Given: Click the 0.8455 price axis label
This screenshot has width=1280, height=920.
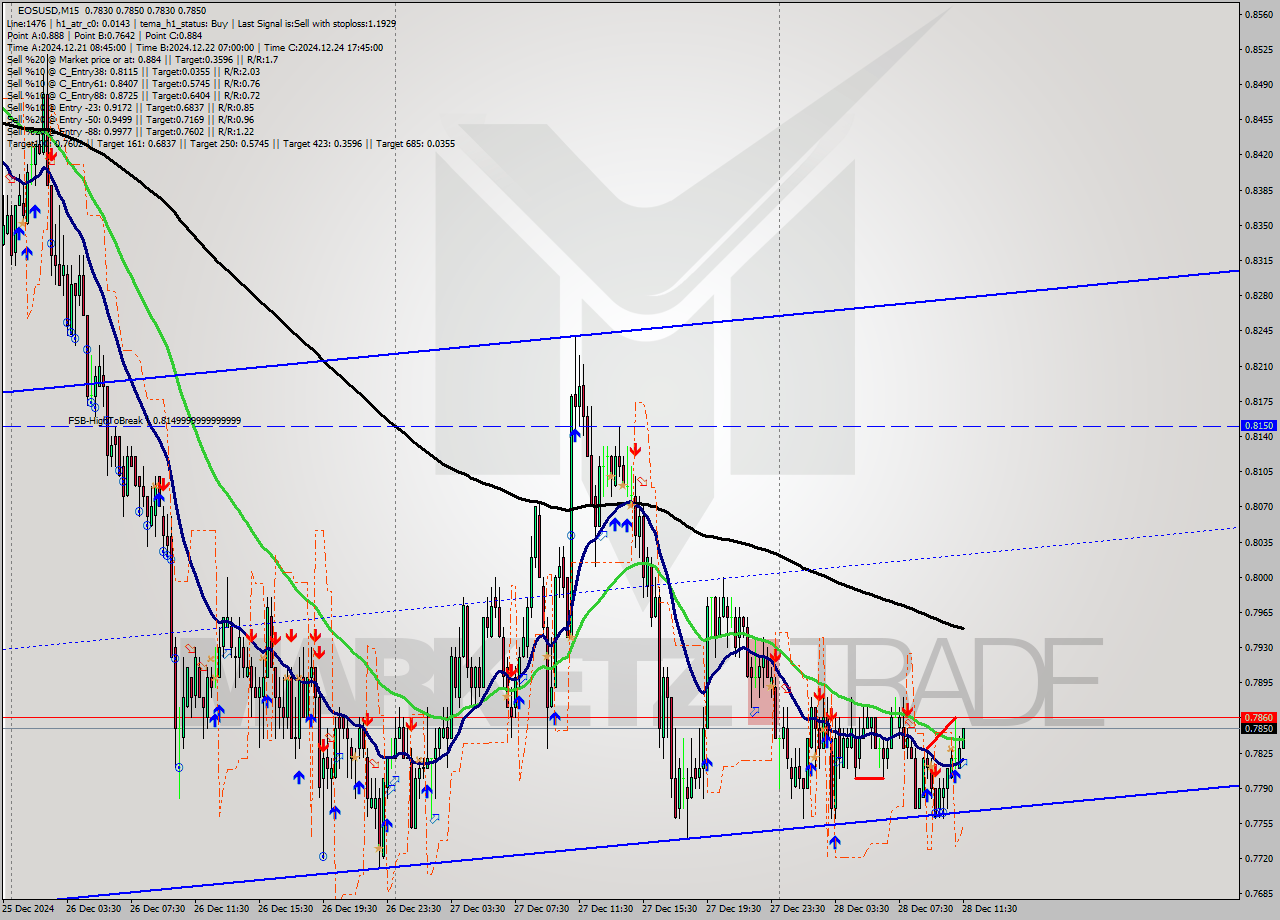Looking at the screenshot, I should tap(1259, 119).
